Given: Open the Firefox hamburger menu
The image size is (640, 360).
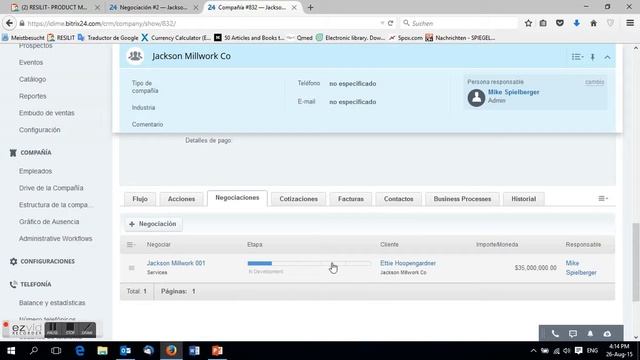Looking at the screenshot, I should [x=630, y=23].
